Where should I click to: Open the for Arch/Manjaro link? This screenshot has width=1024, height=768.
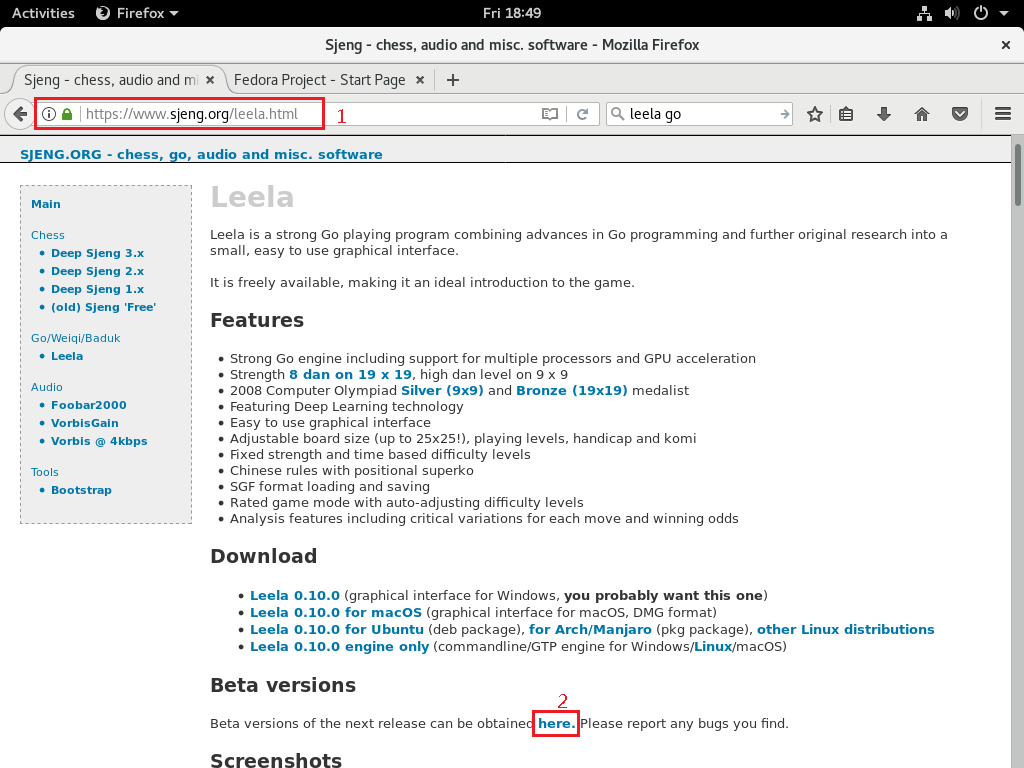tap(590, 630)
